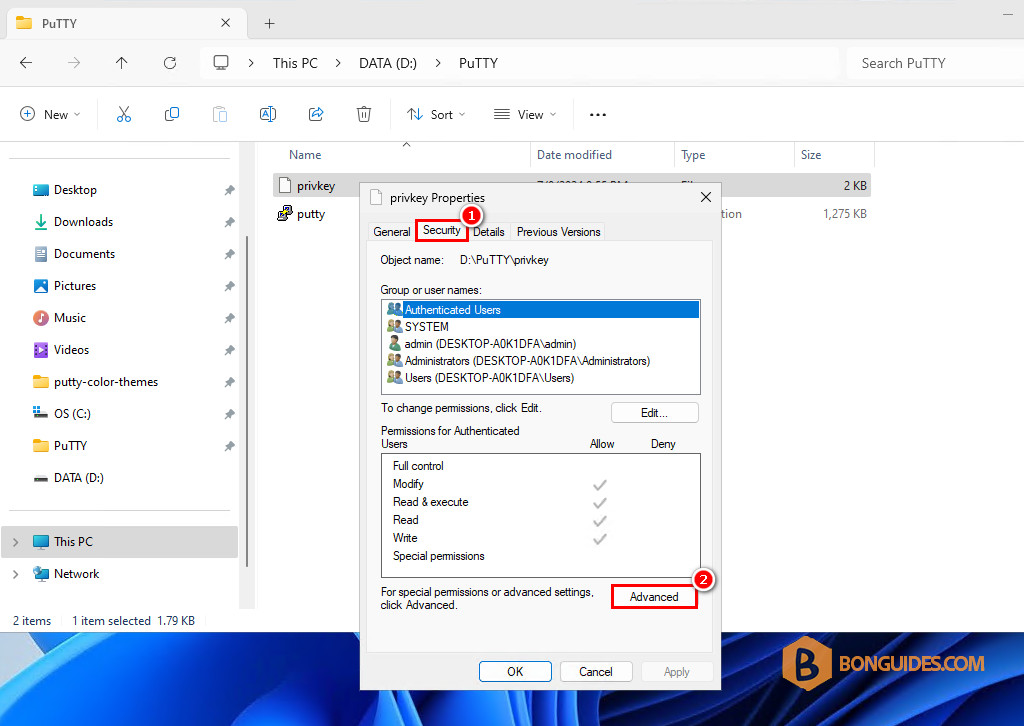Image resolution: width=1024 pixels, height=726 pixels.
Task: Open the View dropdown
Action: pos(525,114)
